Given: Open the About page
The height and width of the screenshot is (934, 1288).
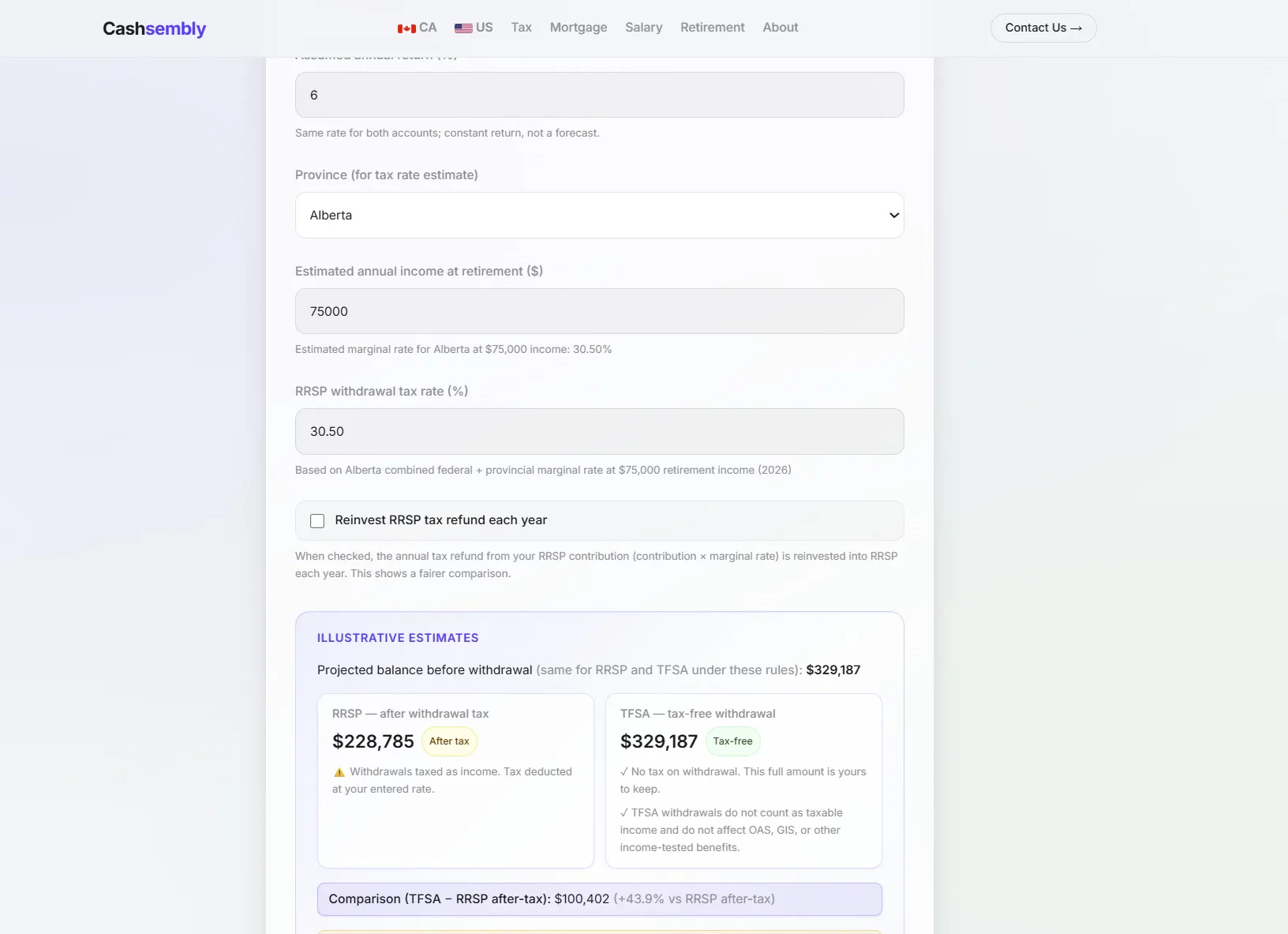Looking at the screenshot, I should click(x=781, y=28).
